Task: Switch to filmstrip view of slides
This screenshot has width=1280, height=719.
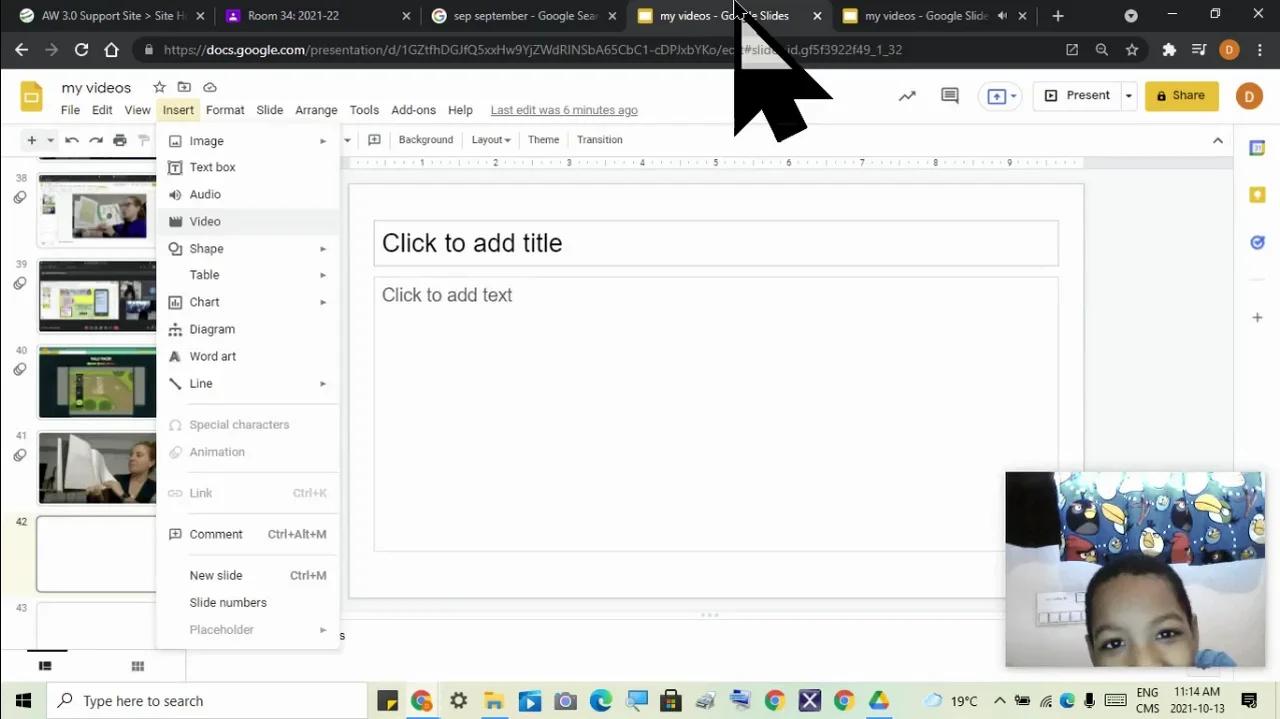Action: click(45, 665)
